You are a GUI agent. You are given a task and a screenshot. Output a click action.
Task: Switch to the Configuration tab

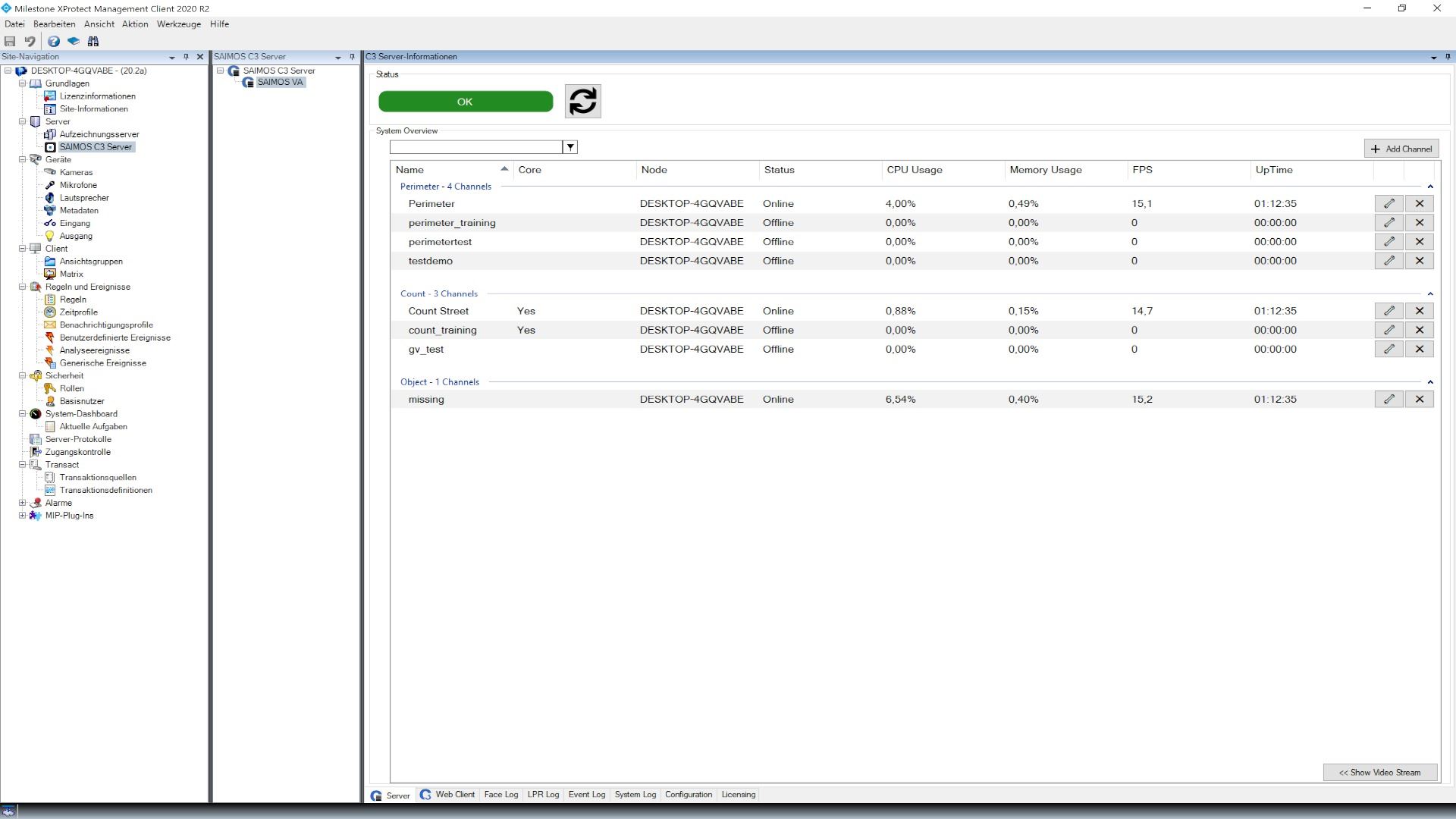[689, 795]
